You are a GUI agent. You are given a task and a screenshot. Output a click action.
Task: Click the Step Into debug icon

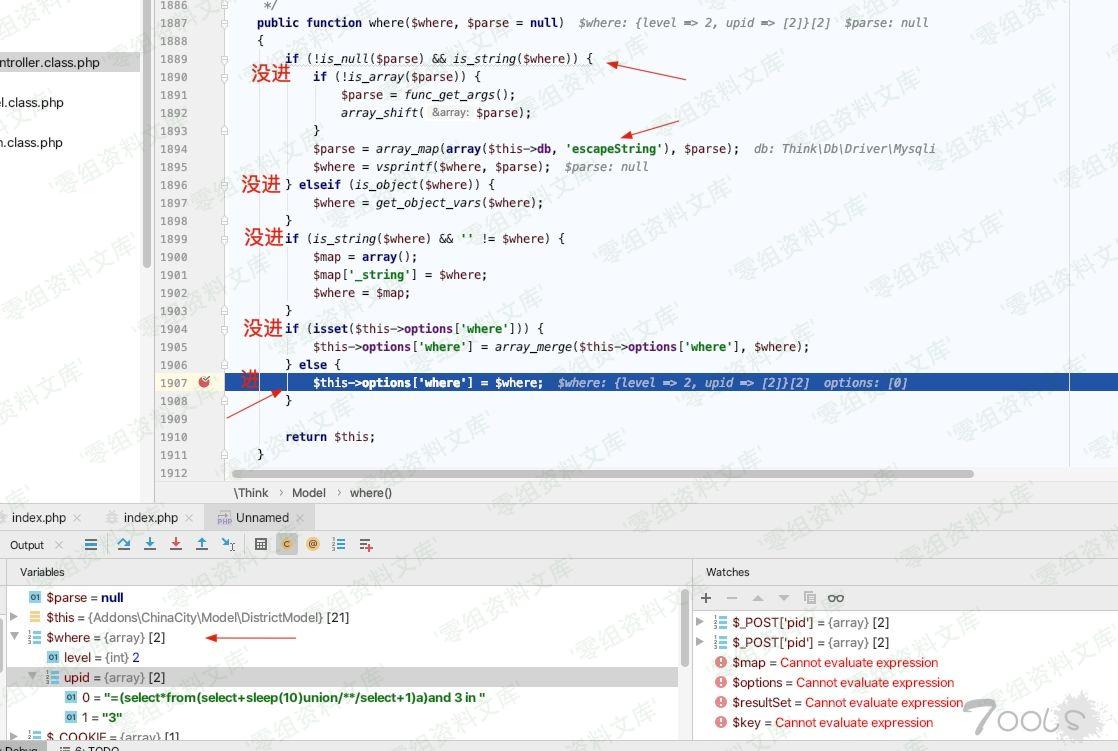(150, 544)
